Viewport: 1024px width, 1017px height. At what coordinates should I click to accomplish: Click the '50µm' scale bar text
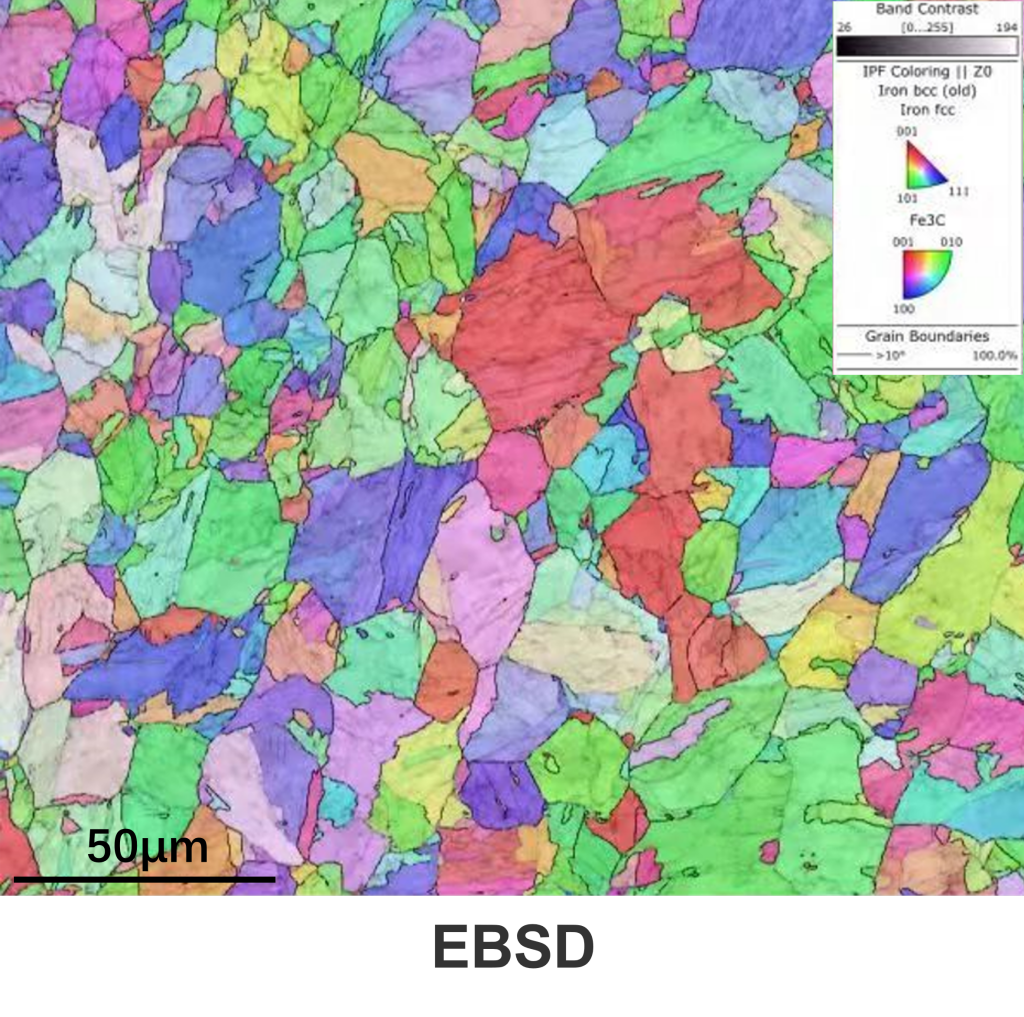[147, 848]
